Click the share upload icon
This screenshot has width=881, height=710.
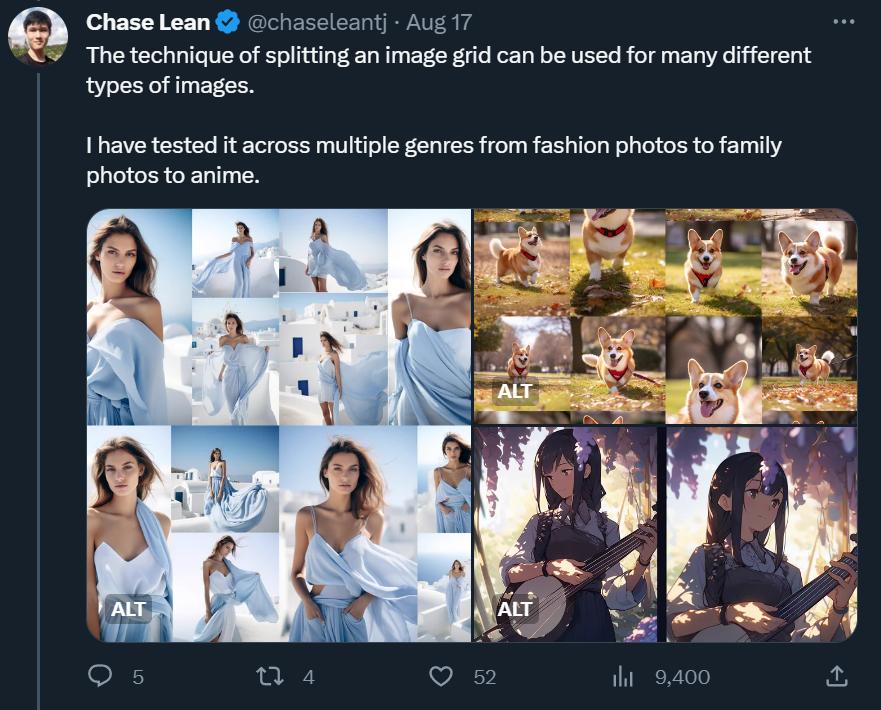coord(836,677)
